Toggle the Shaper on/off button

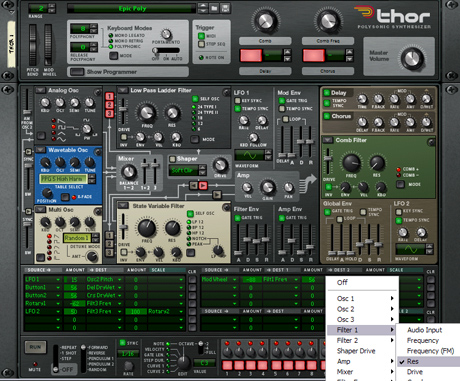tap(172, 159)
